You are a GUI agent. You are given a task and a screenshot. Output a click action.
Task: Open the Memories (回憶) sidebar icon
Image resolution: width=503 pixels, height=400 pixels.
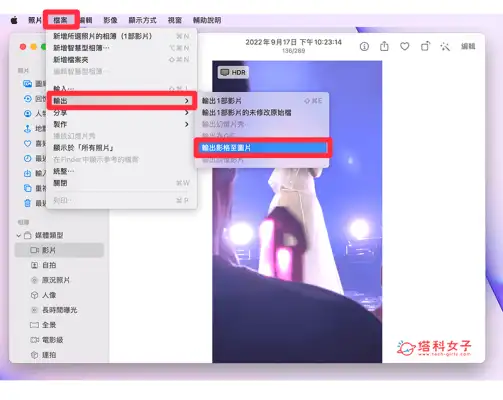(27, 99)
